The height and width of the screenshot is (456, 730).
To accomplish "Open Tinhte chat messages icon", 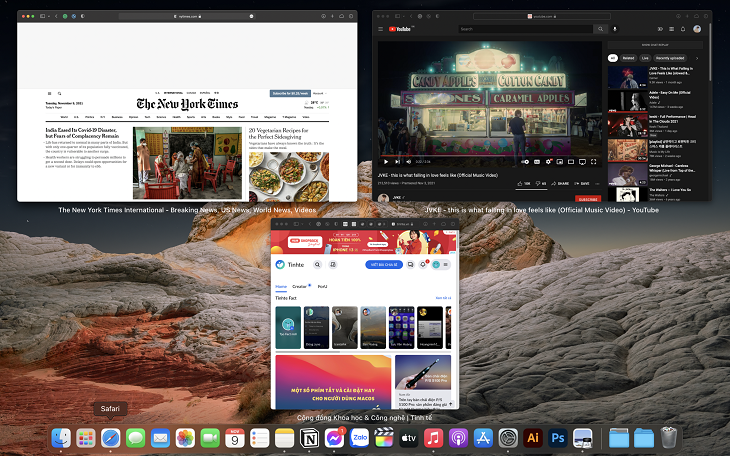I will [410, 265].
